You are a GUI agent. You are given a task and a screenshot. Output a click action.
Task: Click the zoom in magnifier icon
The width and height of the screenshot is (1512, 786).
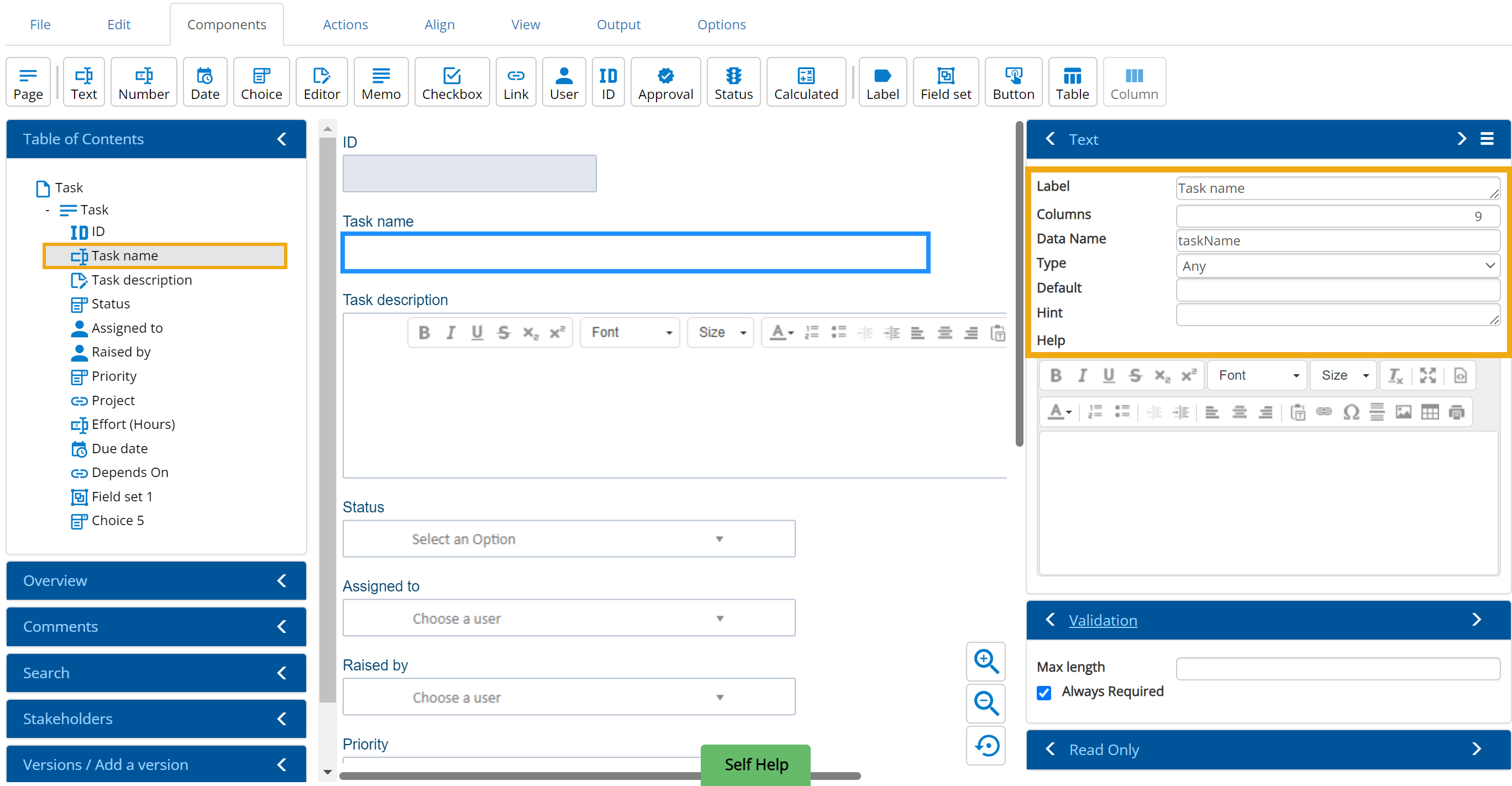985,661
